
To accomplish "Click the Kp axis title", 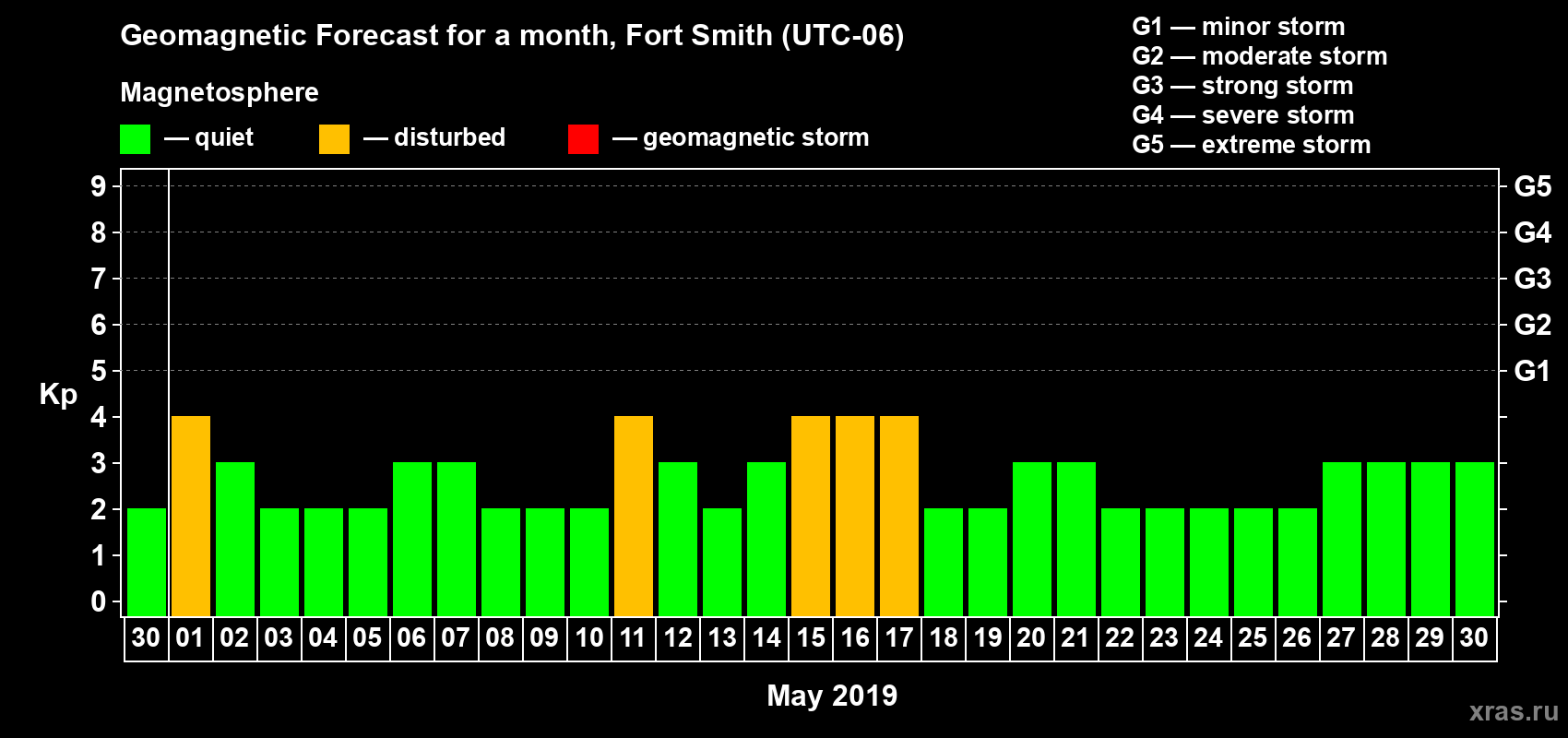I will (58, 395).
